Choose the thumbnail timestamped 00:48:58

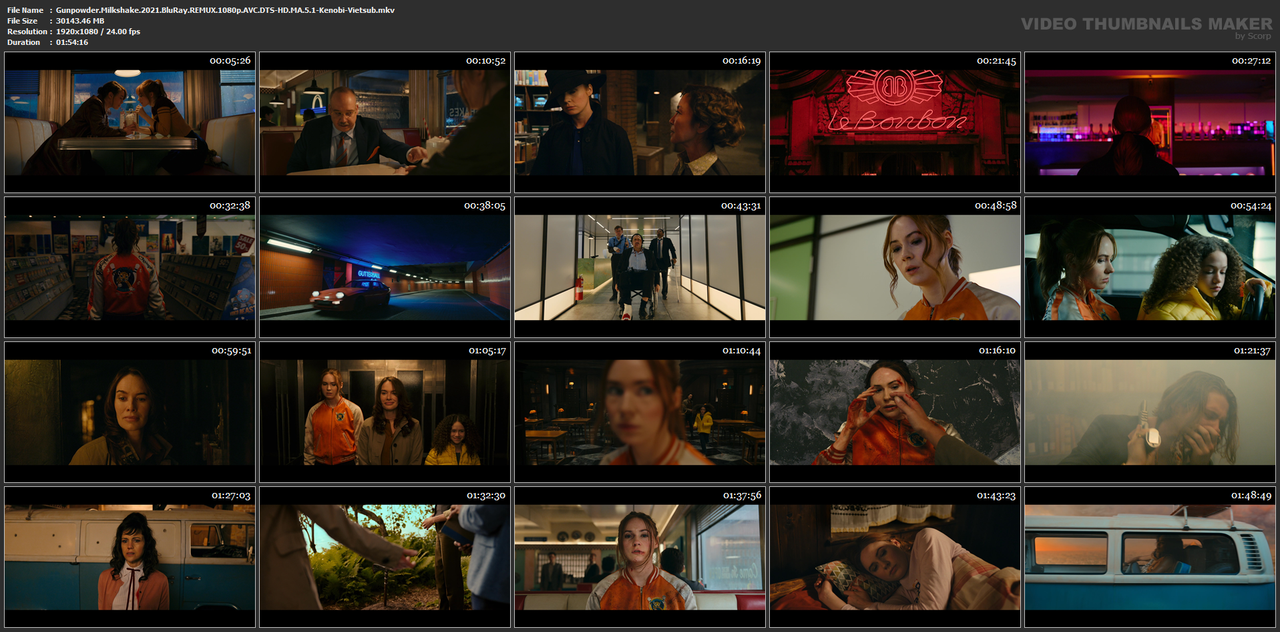[x=895, y=267]
